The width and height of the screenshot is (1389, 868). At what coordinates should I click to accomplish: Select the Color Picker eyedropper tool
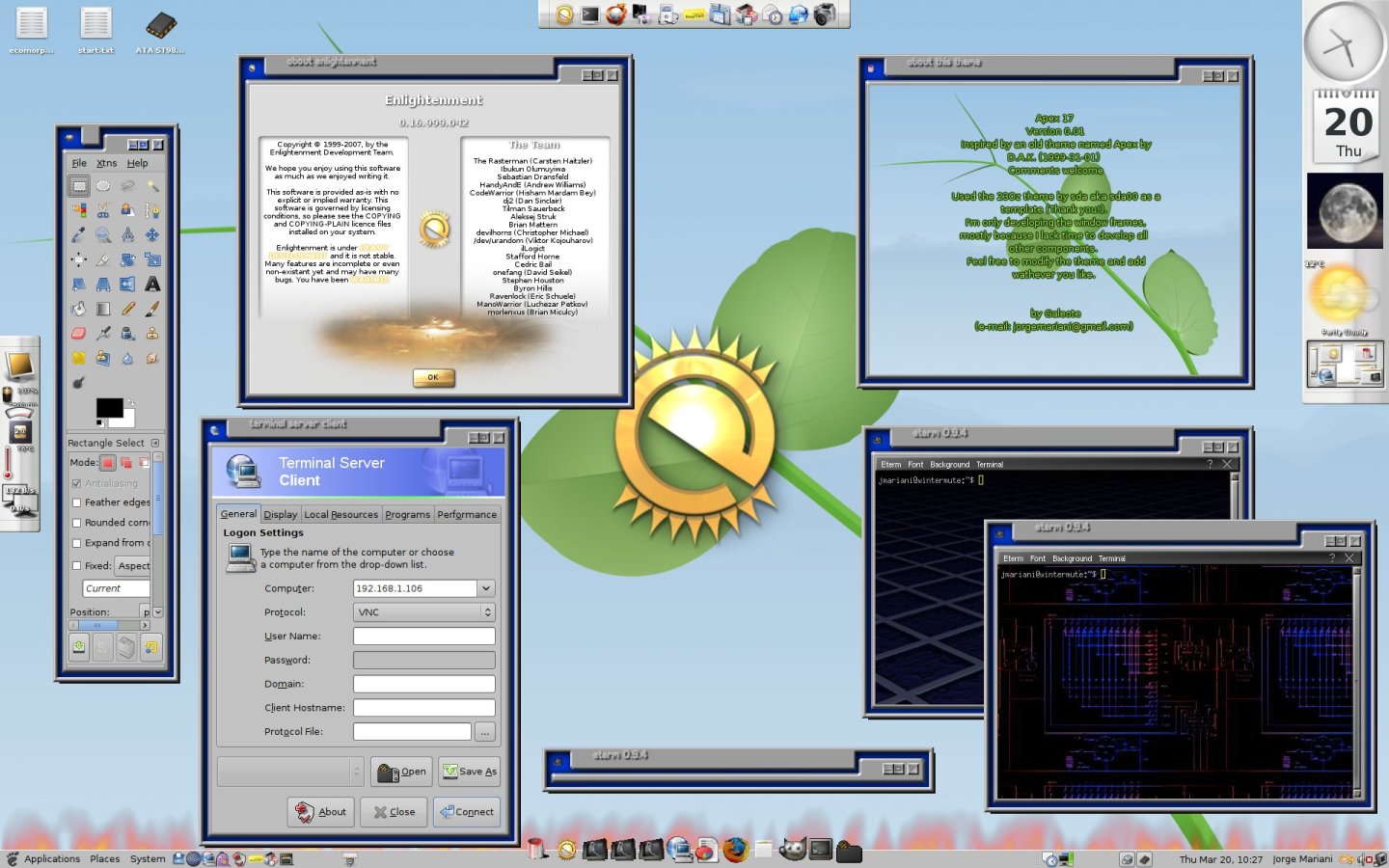(x=79, y=234)
